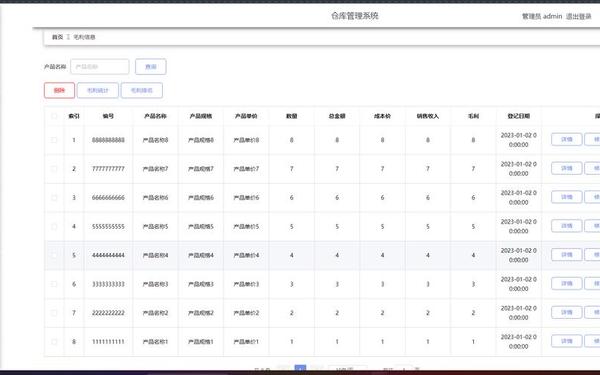Click the 管理员 admin user label
The image size is (600, 375).
pos(542,16)
